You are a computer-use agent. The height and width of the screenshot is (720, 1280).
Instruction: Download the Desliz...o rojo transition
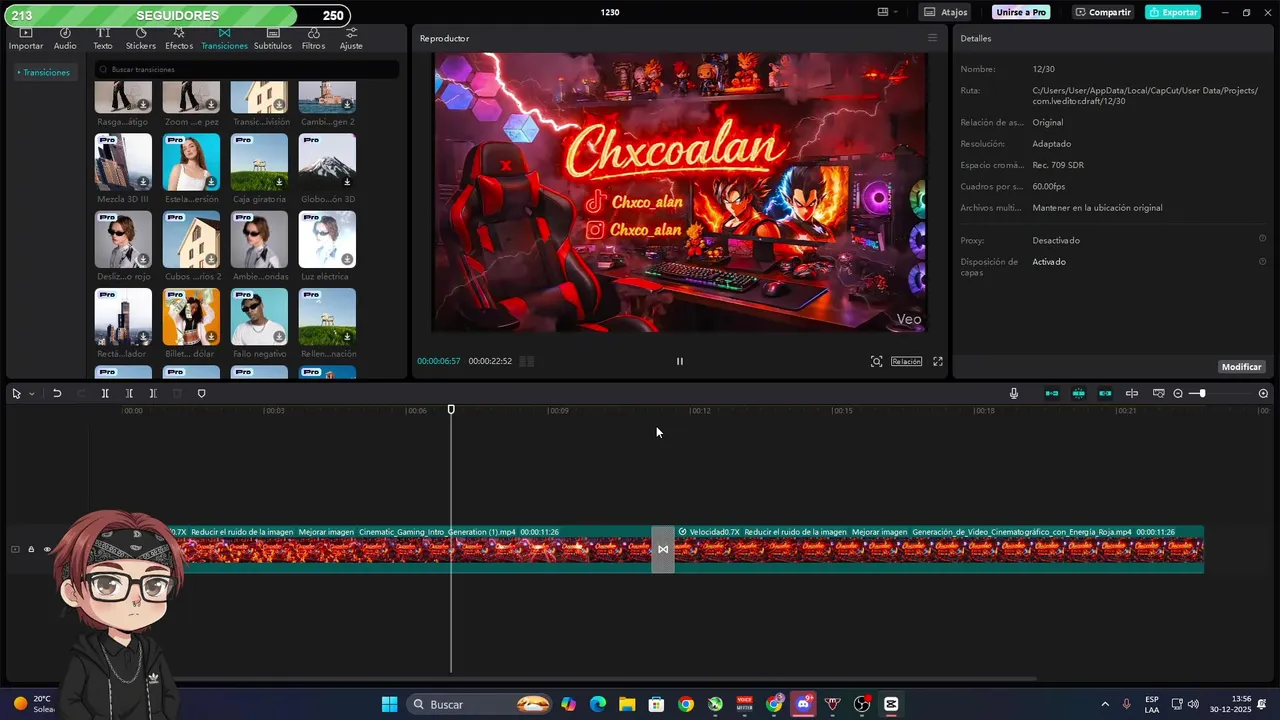[143, 260]
